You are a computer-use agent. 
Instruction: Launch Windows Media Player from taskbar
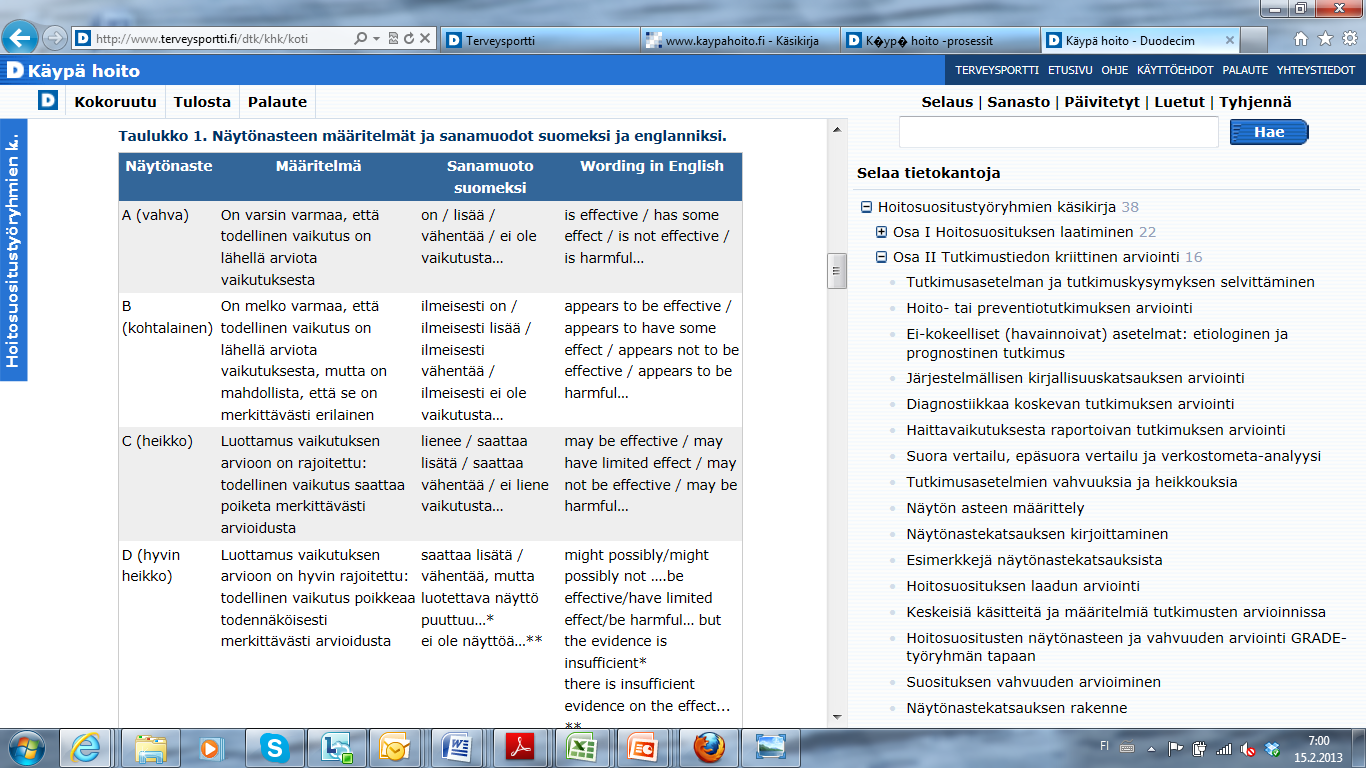(210, 747)
